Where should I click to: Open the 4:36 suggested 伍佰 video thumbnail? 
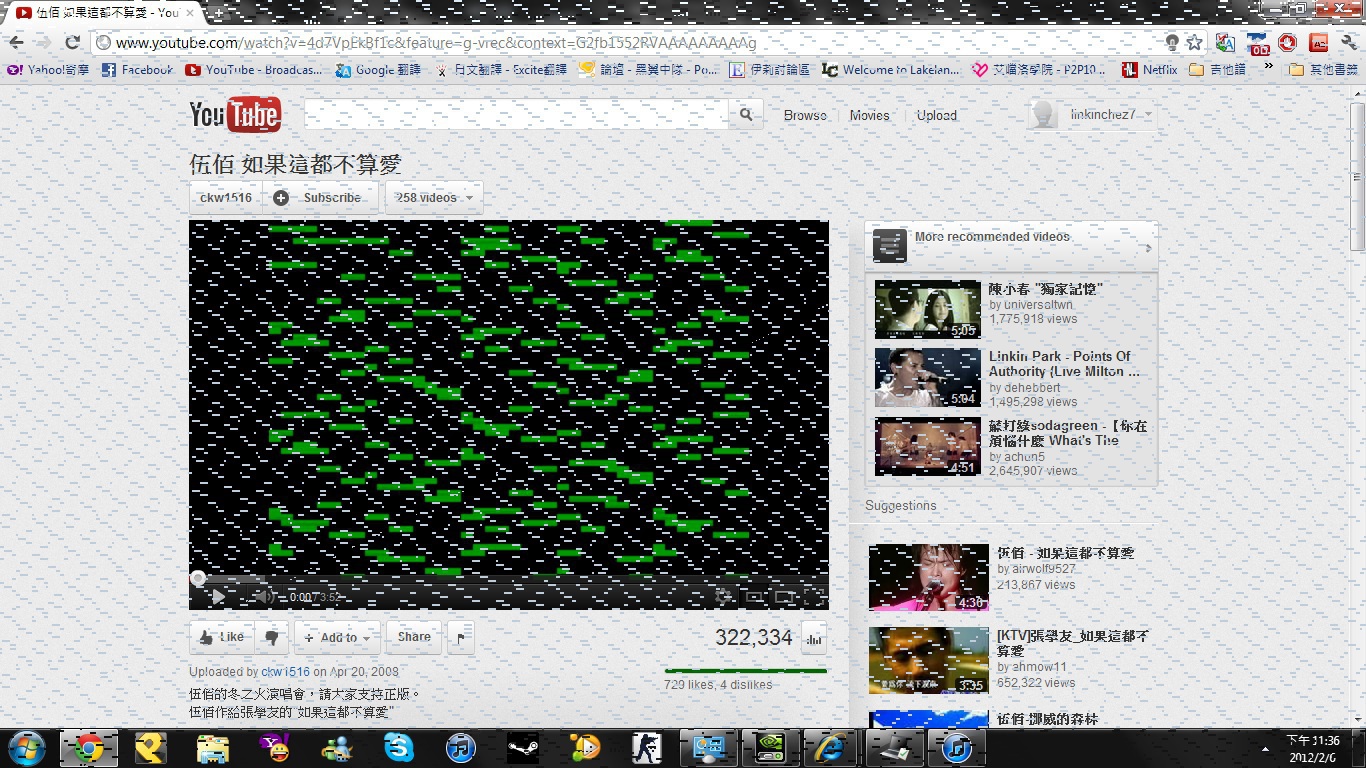pyautogui.click(x=928, y=577)
